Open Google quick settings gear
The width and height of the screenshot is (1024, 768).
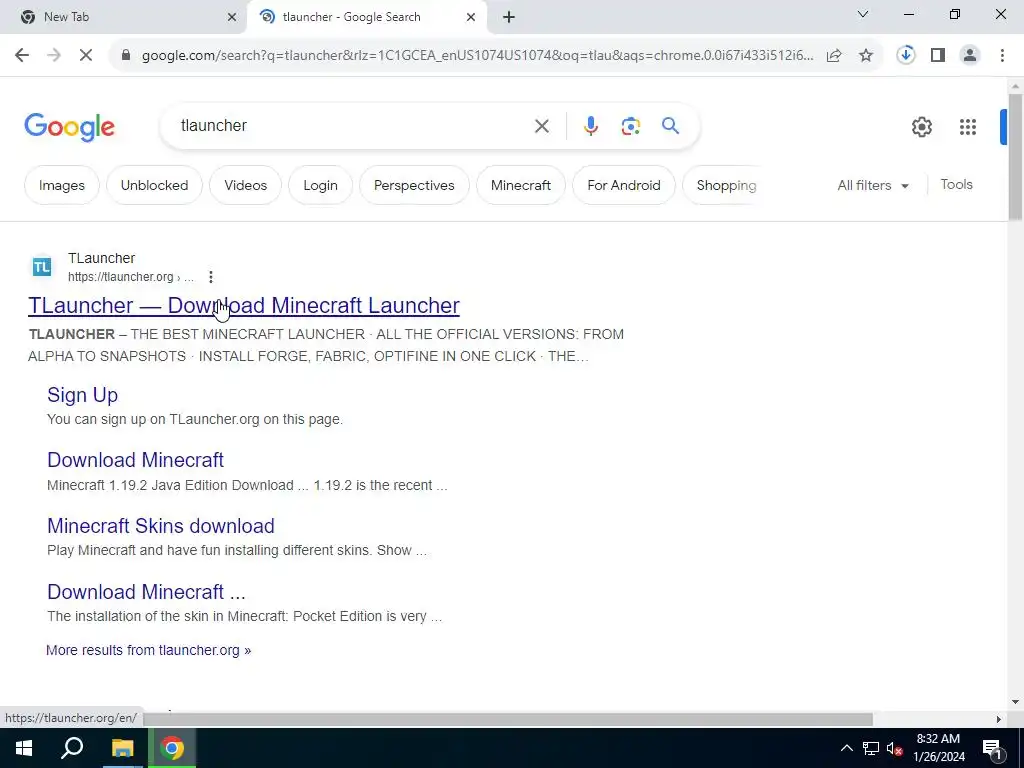click(x=921, y=127)
